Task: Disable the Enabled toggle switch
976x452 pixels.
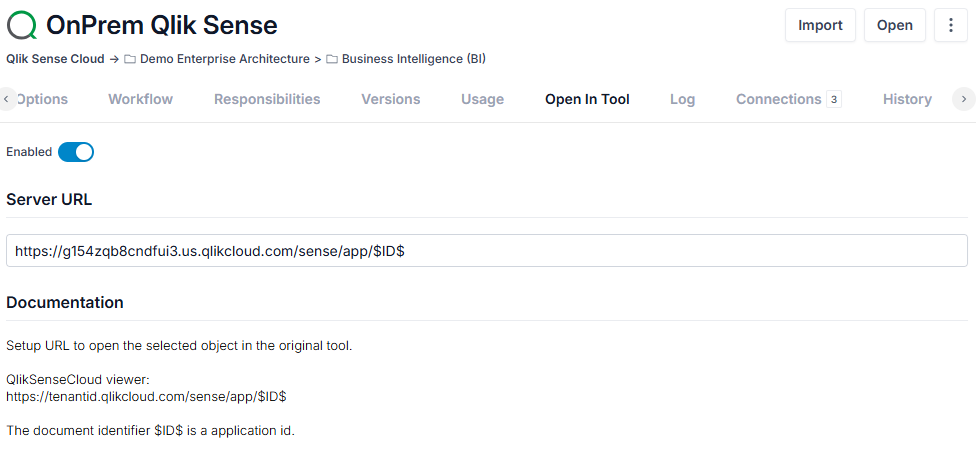Action: click(x=76, y=152)
